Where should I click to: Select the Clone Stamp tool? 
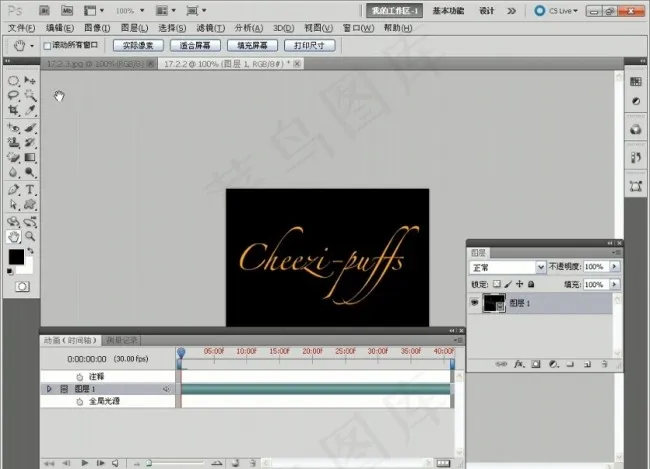tap(13, 143)
